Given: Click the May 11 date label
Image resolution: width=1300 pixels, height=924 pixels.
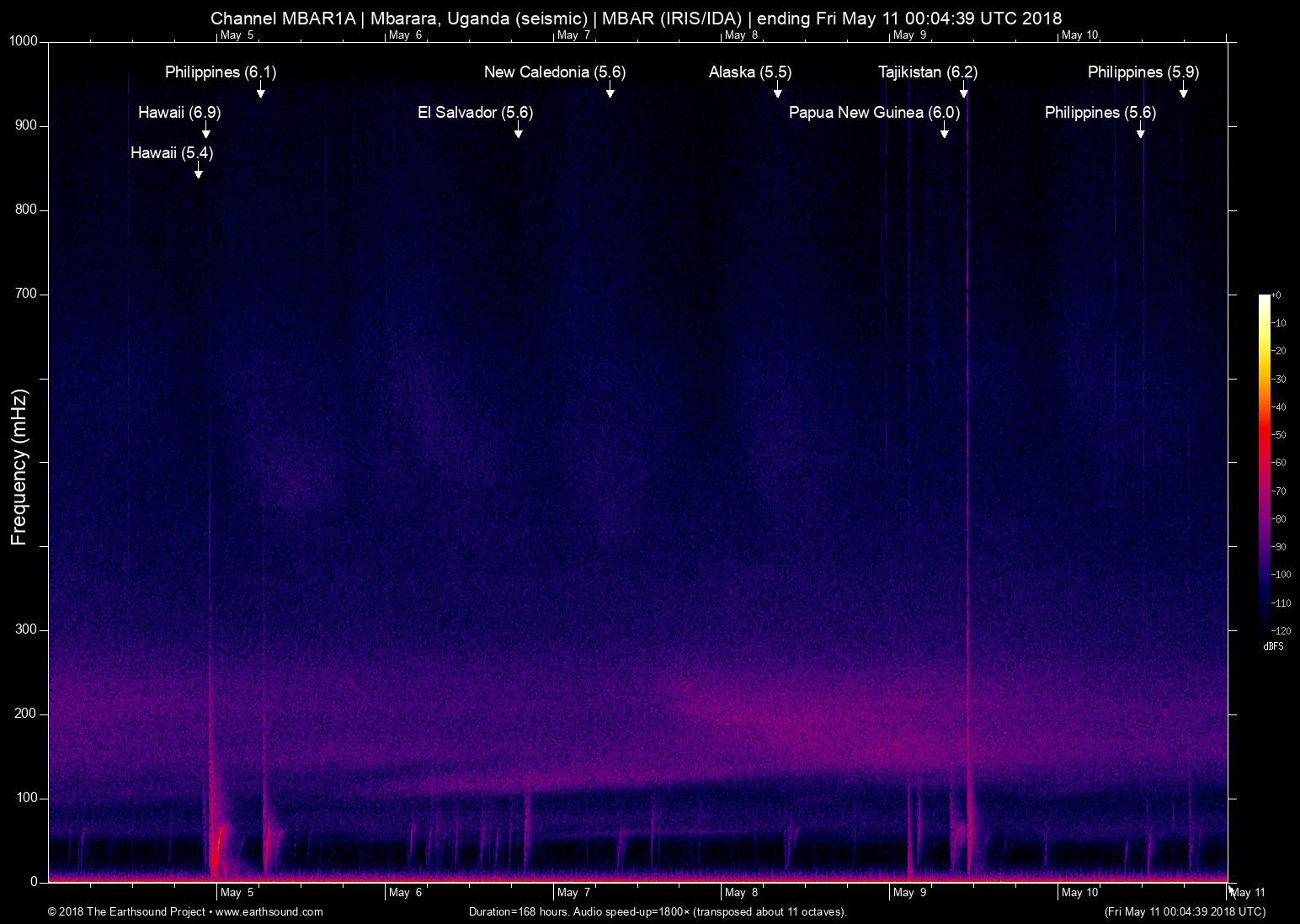Looking at the screenshot, I should coord(1248,893).
